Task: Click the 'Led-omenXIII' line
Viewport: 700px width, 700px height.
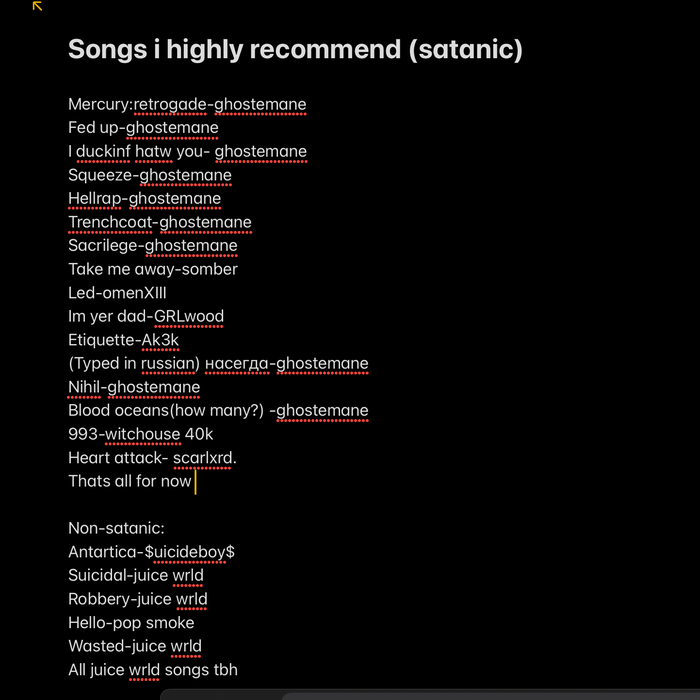Action: tap(118, 293)
